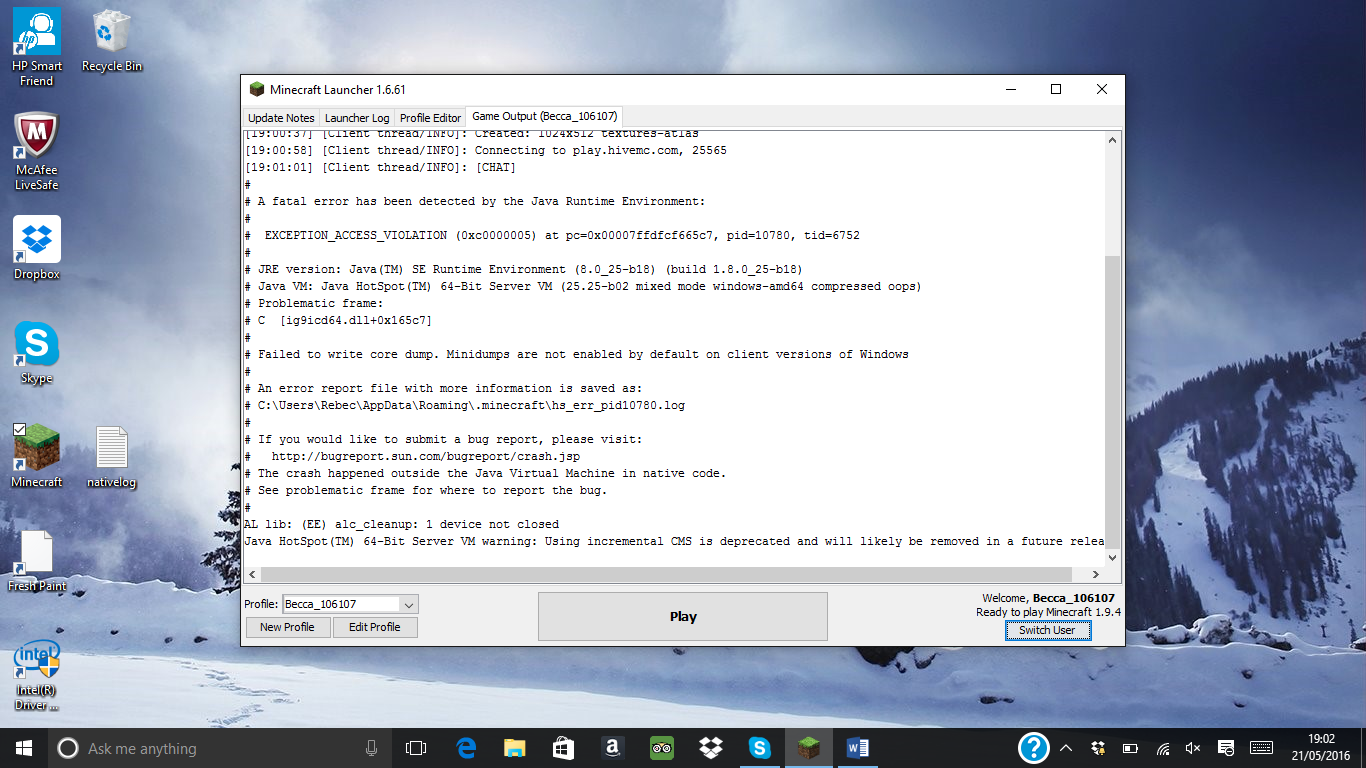
Task: Click the '[CHAT]' log line
Action: tap(380, 167)
